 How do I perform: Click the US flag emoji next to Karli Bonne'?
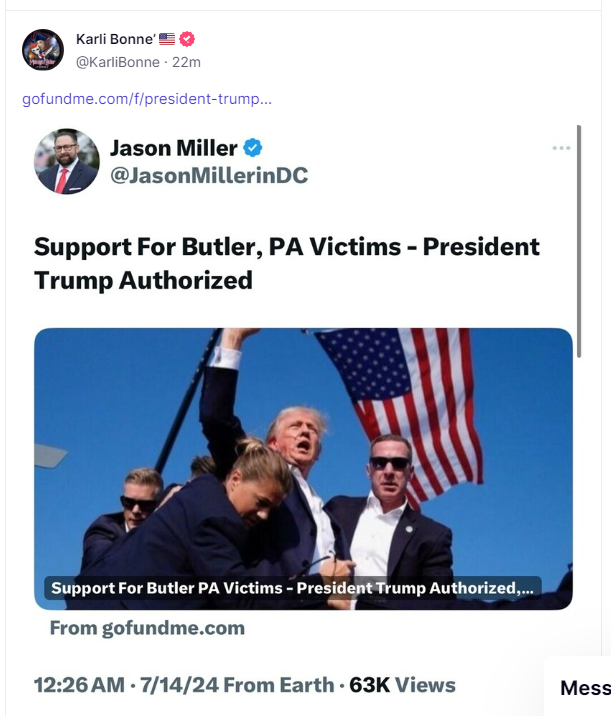[167, 39]
